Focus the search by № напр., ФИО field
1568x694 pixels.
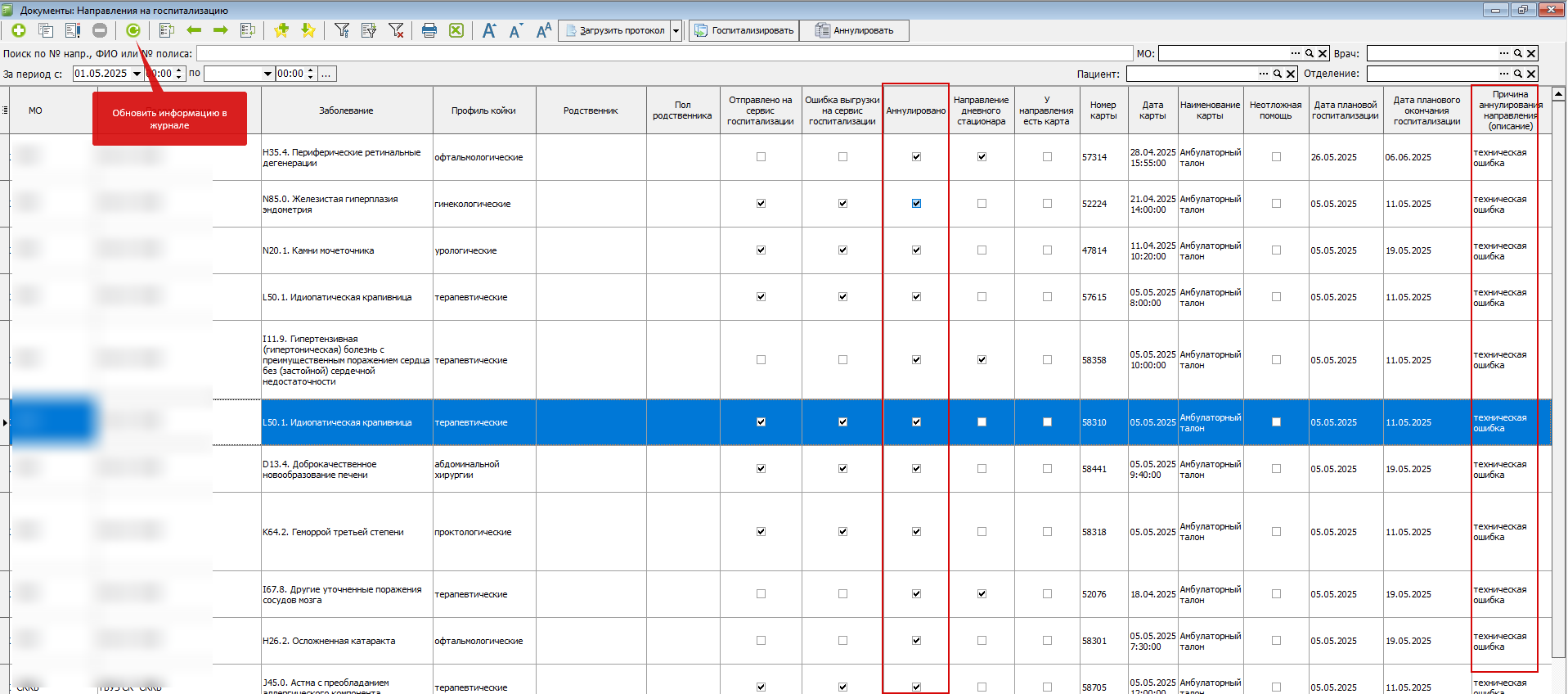664,53
